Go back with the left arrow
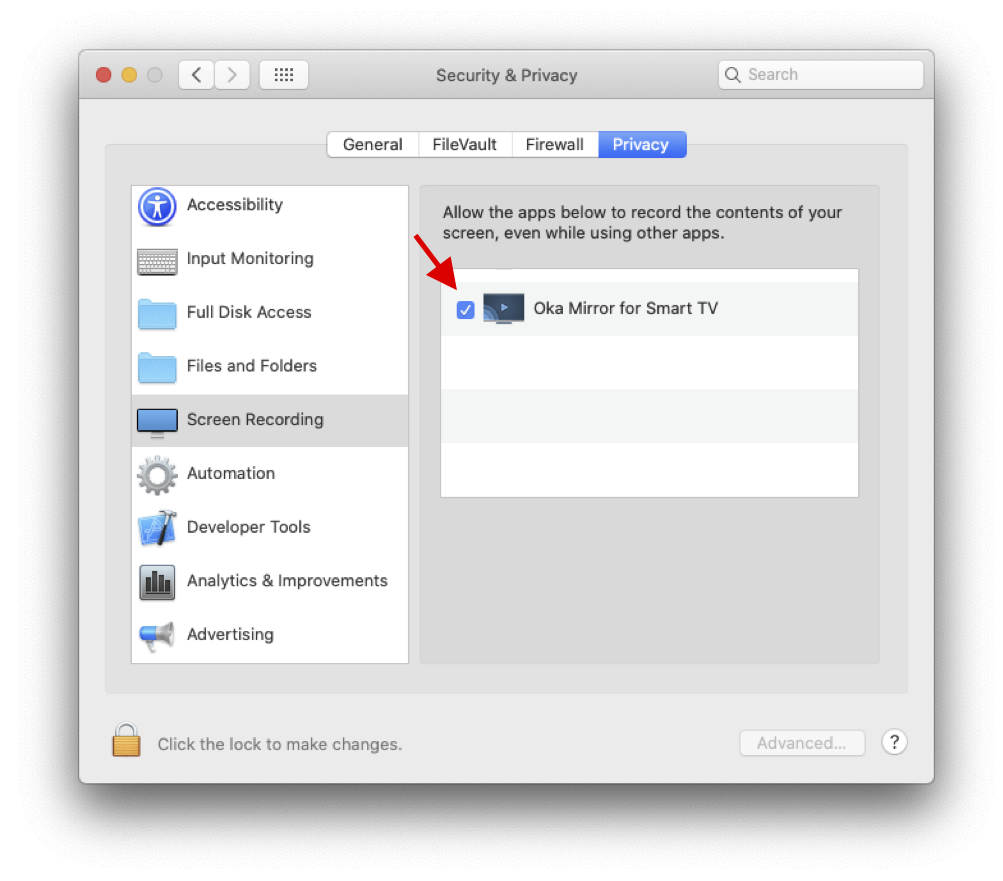 point(196,75)
